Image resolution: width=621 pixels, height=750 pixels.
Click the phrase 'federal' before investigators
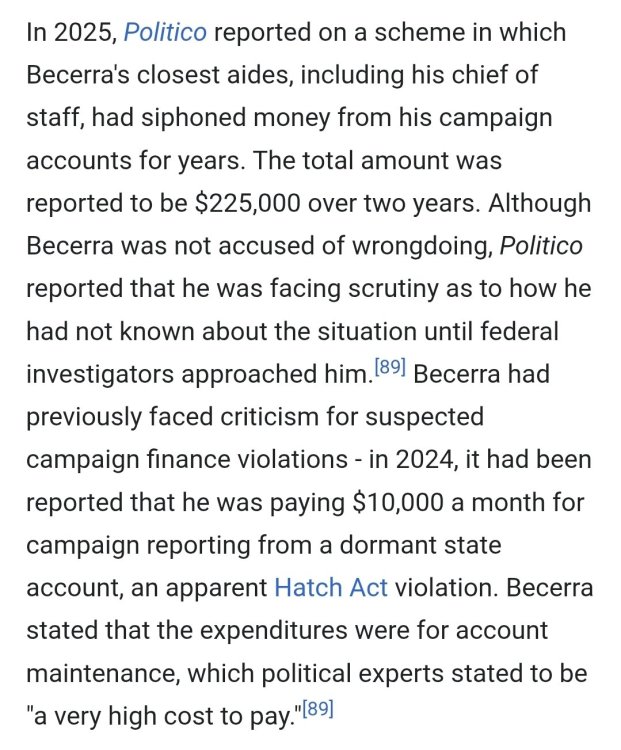click(519, 331)
